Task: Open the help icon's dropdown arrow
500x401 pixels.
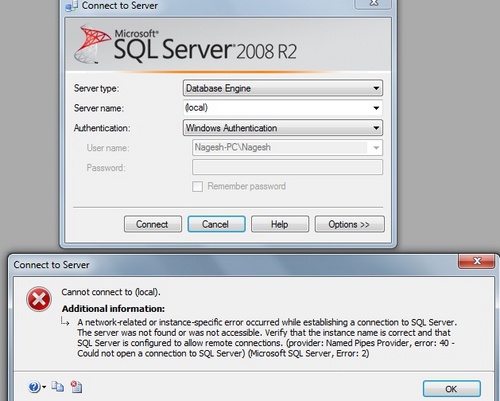Action: pyautogui.click(x=44, y=387)
